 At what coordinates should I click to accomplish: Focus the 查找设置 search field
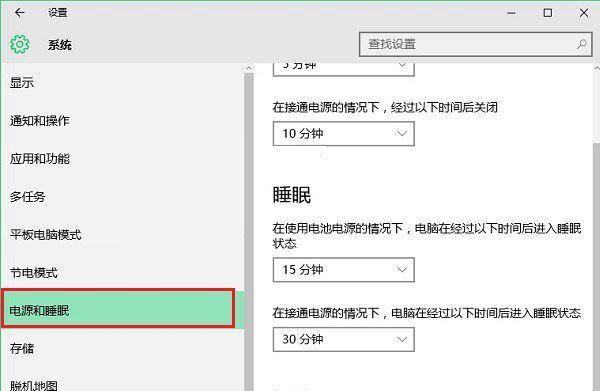(x=476, y=44)
